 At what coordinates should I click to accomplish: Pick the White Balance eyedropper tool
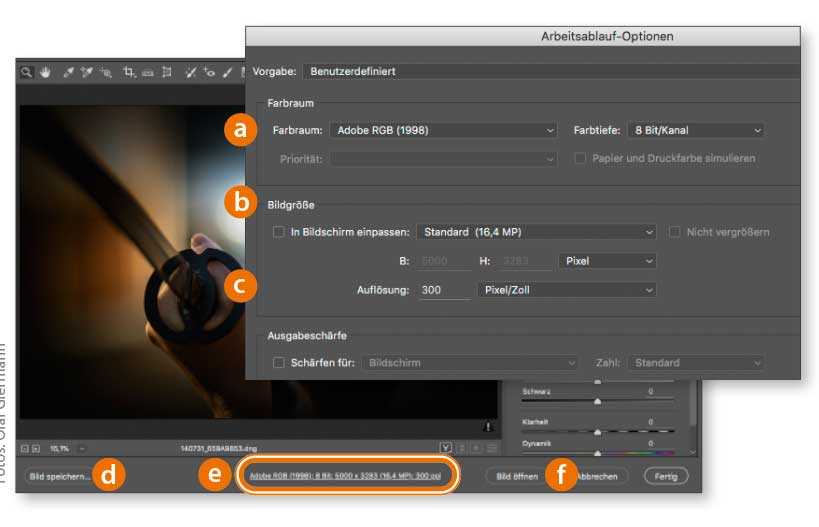point(69,72)
